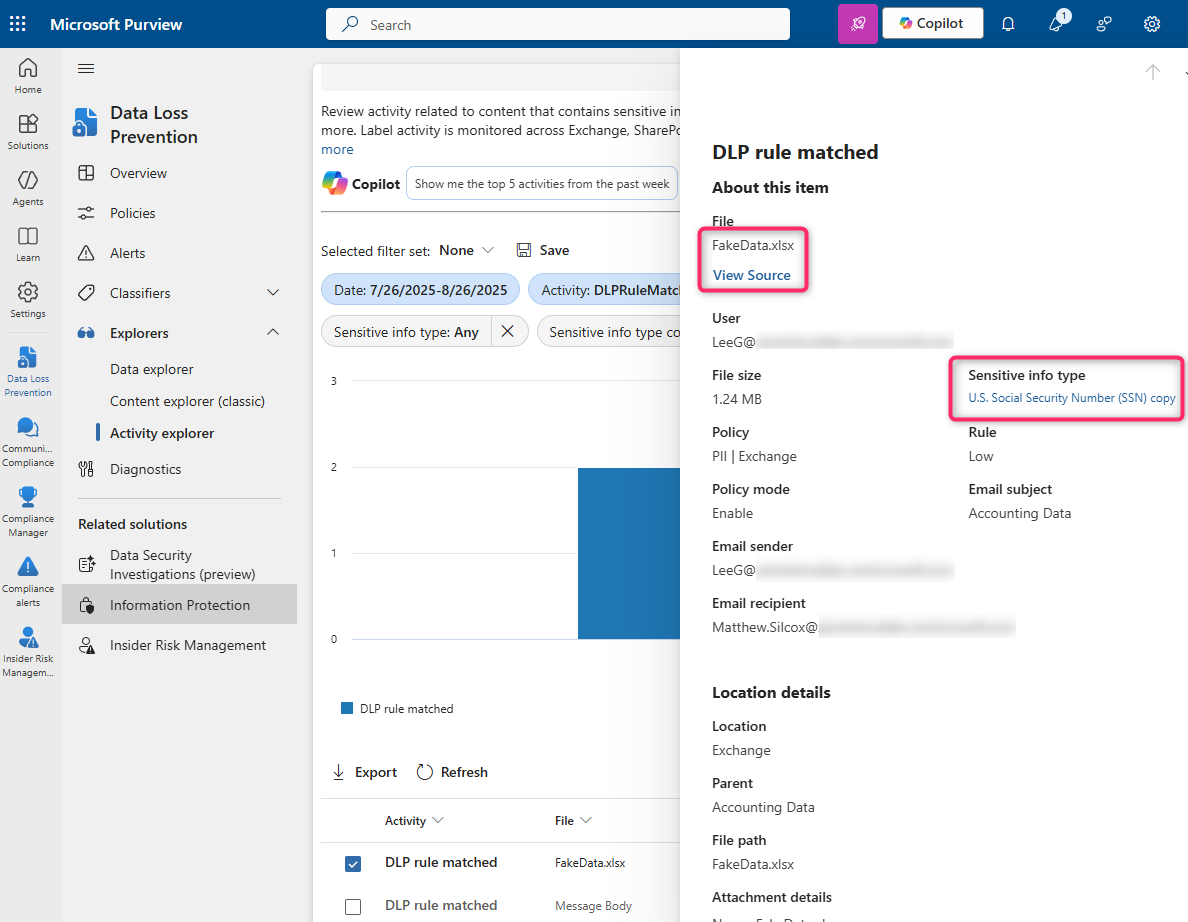
Task: Click the blue legend color square
Action: click(x=347, y=708)
